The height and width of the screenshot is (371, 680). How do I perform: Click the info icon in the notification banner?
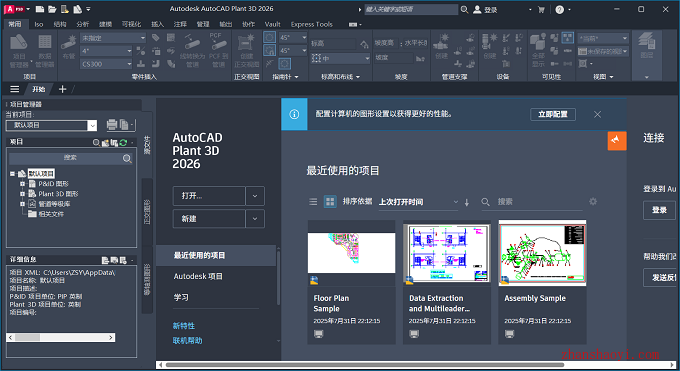tap(294, 115)
